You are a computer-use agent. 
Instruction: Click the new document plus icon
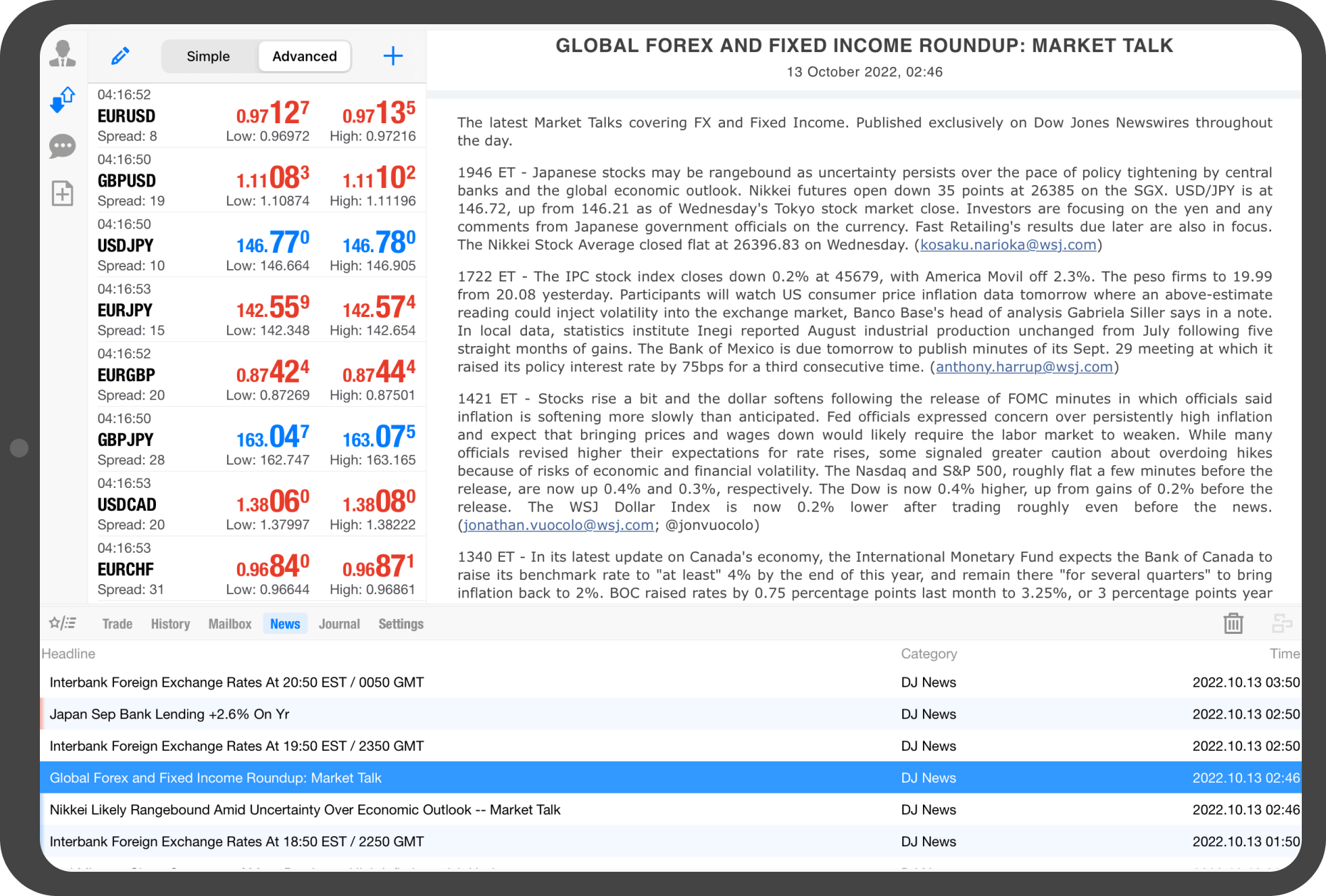coord(63,193)
